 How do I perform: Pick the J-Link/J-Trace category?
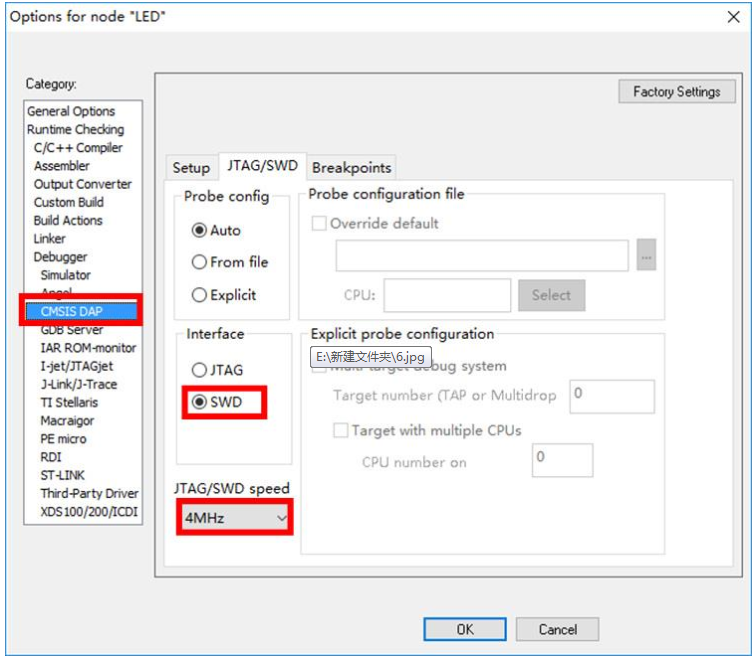pyautogui.click(x=78, y=384)
